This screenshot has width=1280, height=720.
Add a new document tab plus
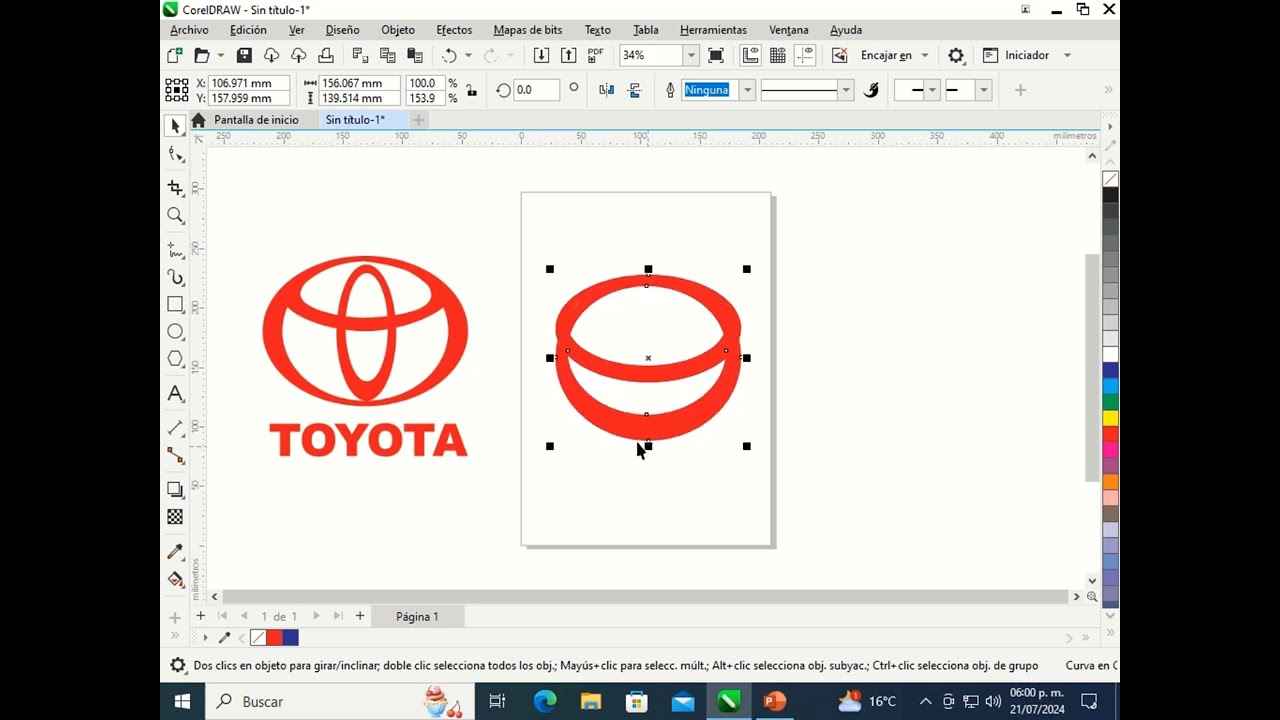point(419,120)
